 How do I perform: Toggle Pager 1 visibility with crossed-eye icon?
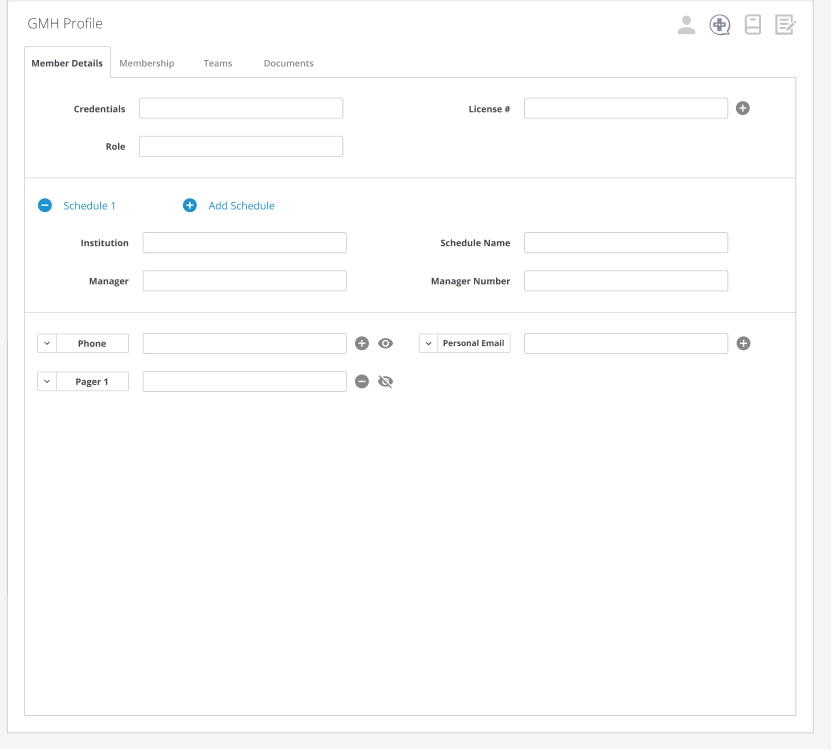pyautogui.click(x=386, y=381)
